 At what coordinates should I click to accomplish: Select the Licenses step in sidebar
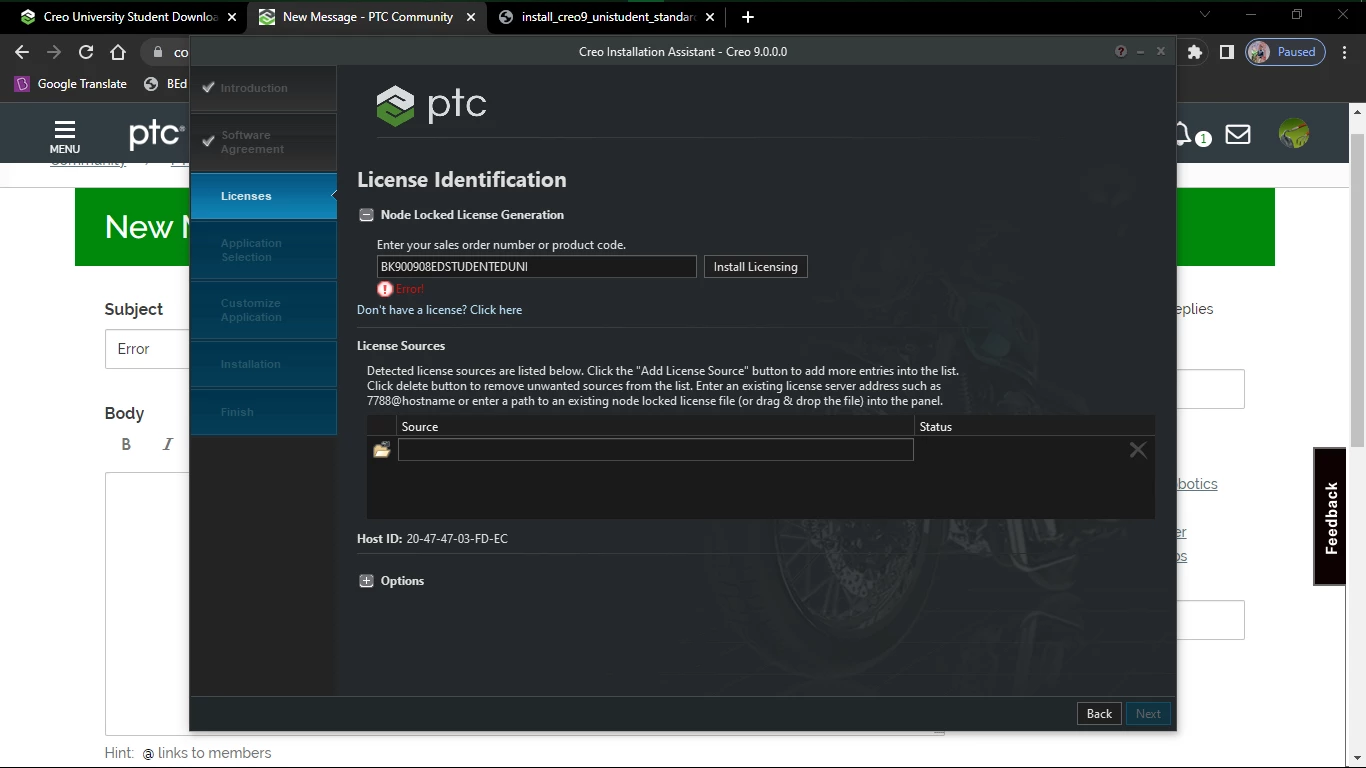[x=264, y=196]
